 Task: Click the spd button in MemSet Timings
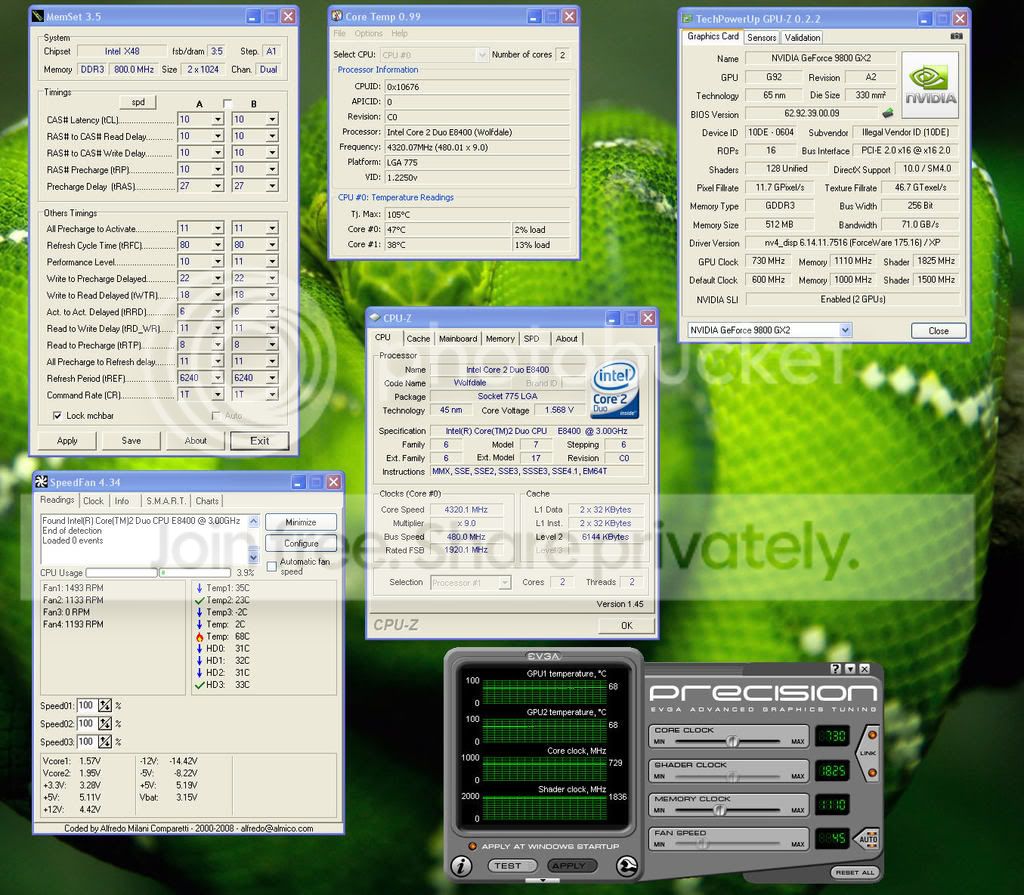point(138,102)
